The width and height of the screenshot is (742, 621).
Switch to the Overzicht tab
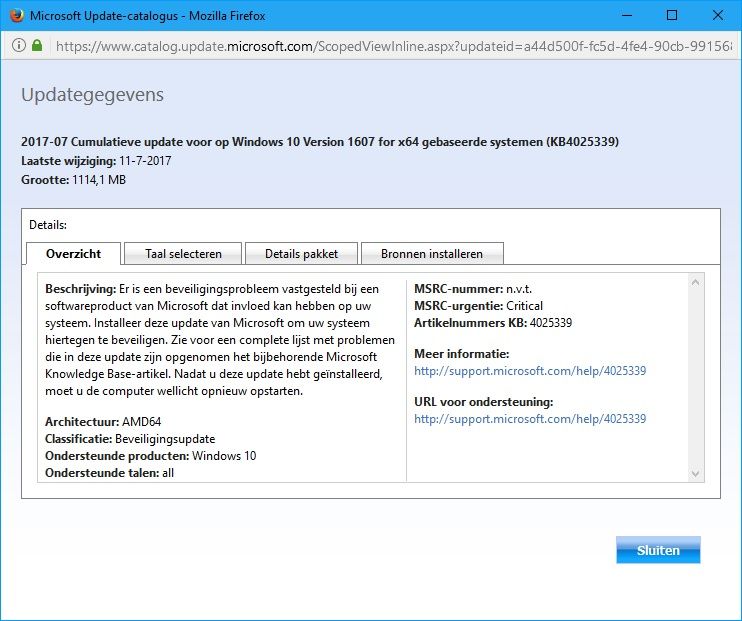73,254
